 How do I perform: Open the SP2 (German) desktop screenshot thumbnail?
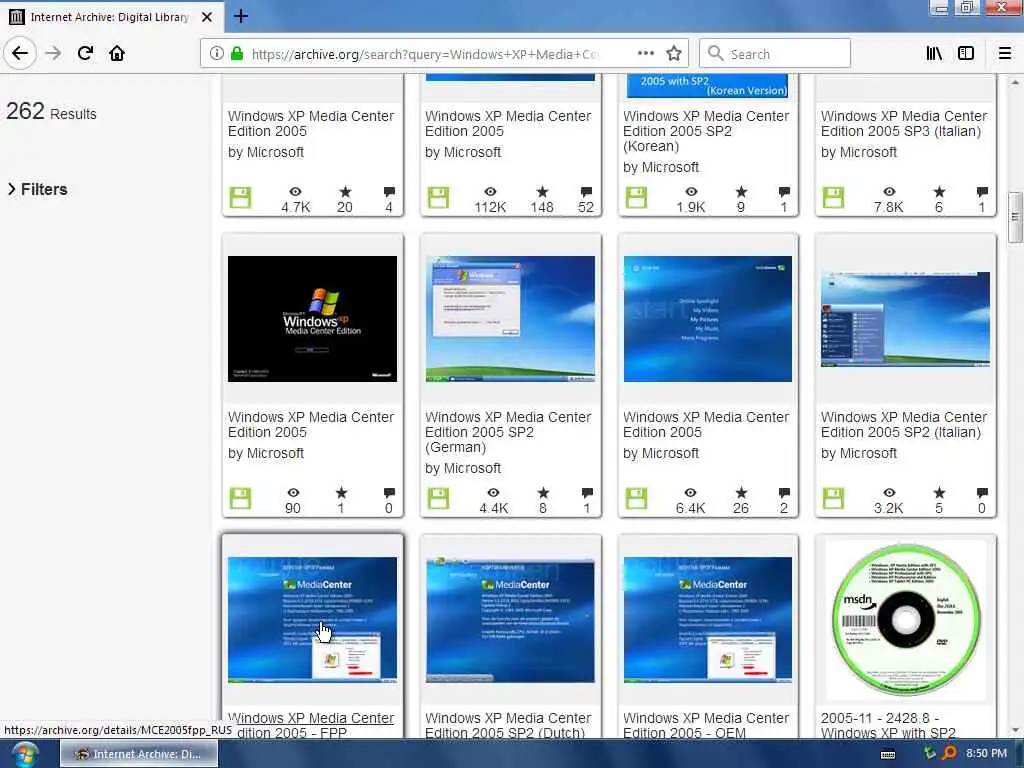[510, 319]
